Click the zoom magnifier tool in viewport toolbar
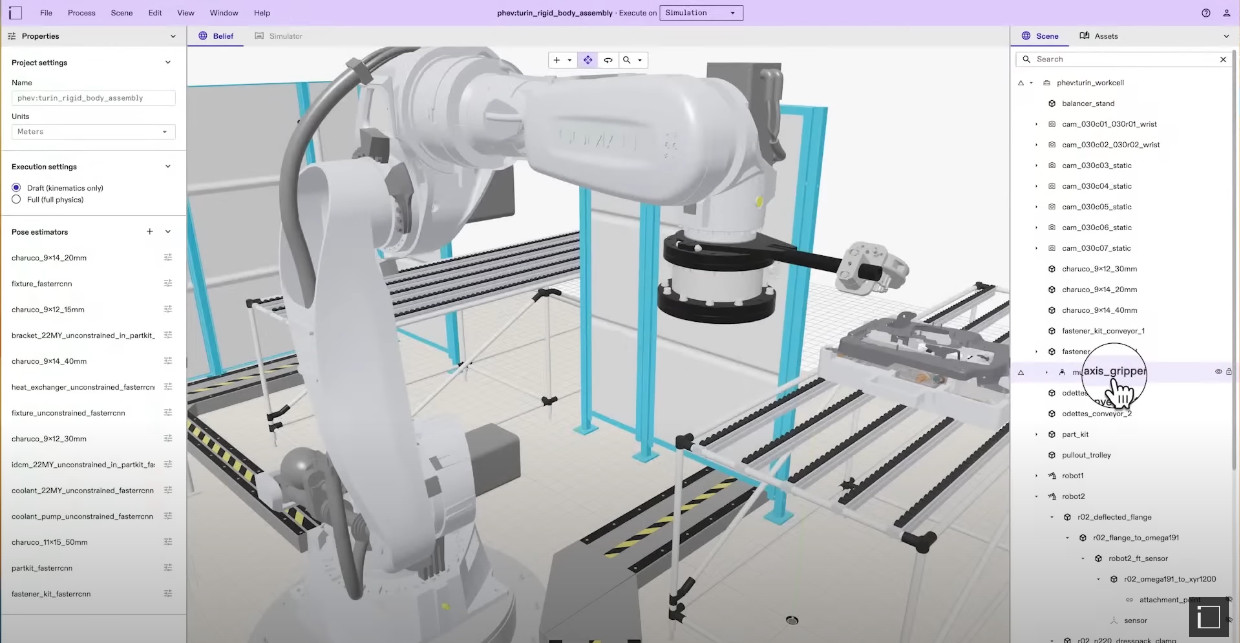Screen dimensions: 1240x643 pyautogui.click(x=625, y=59)
